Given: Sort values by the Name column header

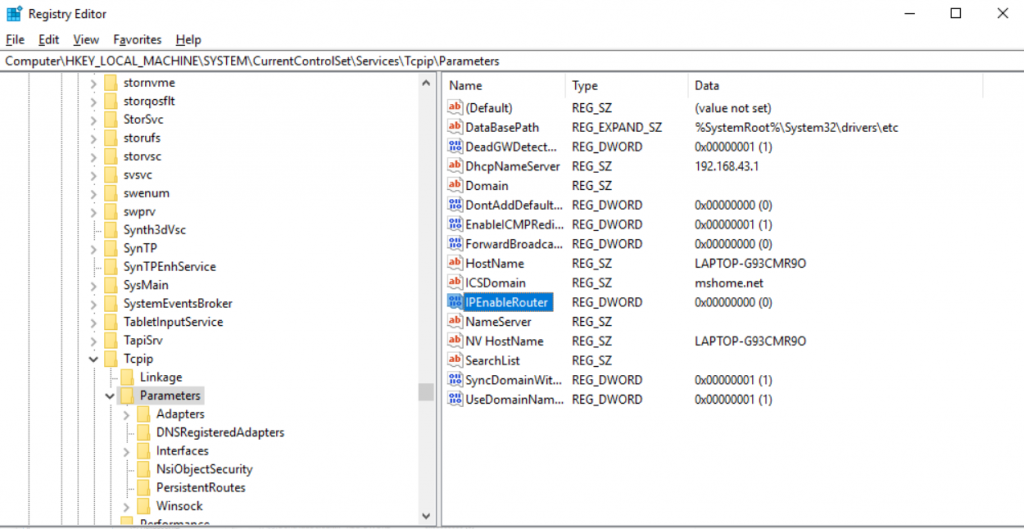Looking at the screenshot, I should tap(504, 86).
